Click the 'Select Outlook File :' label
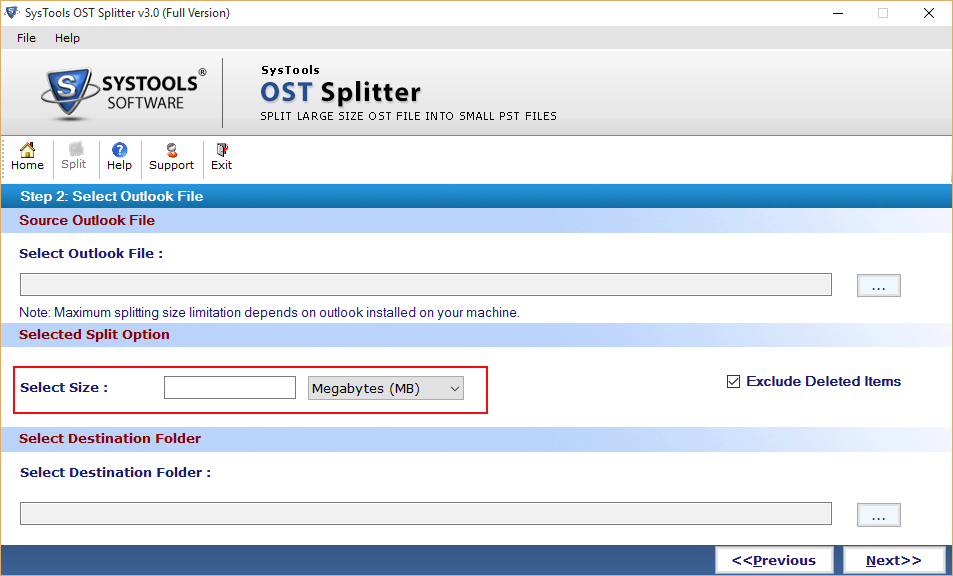 click(x=91, y=253)
